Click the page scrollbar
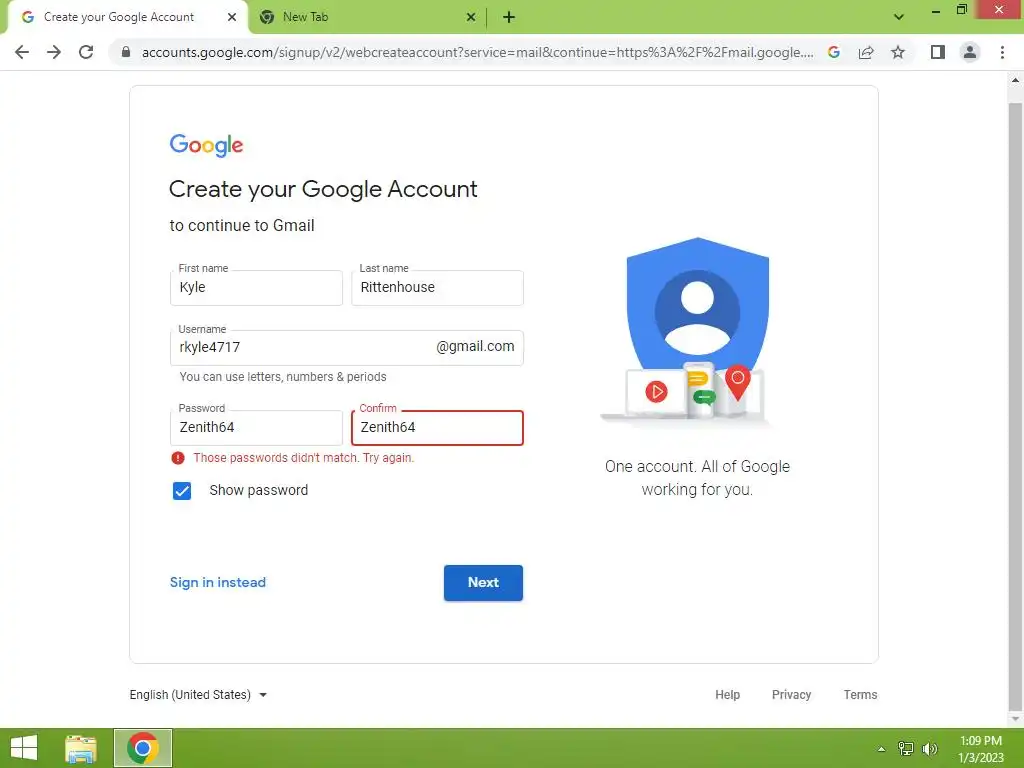The width and height of the screenshot is (1024, 768). 1016,405
